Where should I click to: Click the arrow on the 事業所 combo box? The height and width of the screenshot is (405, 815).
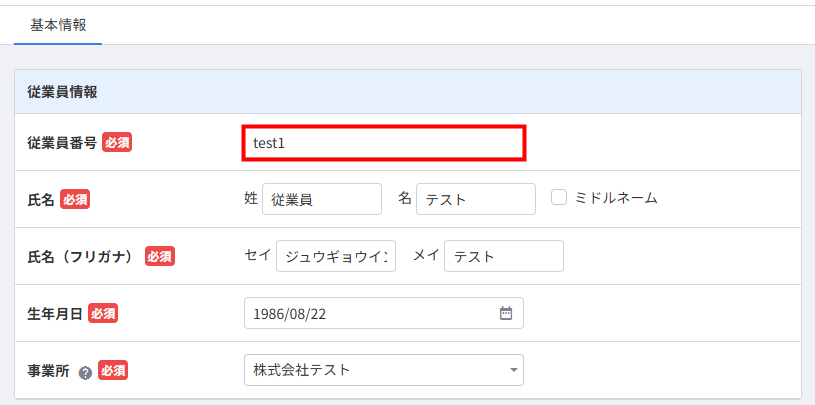point(513,371)
